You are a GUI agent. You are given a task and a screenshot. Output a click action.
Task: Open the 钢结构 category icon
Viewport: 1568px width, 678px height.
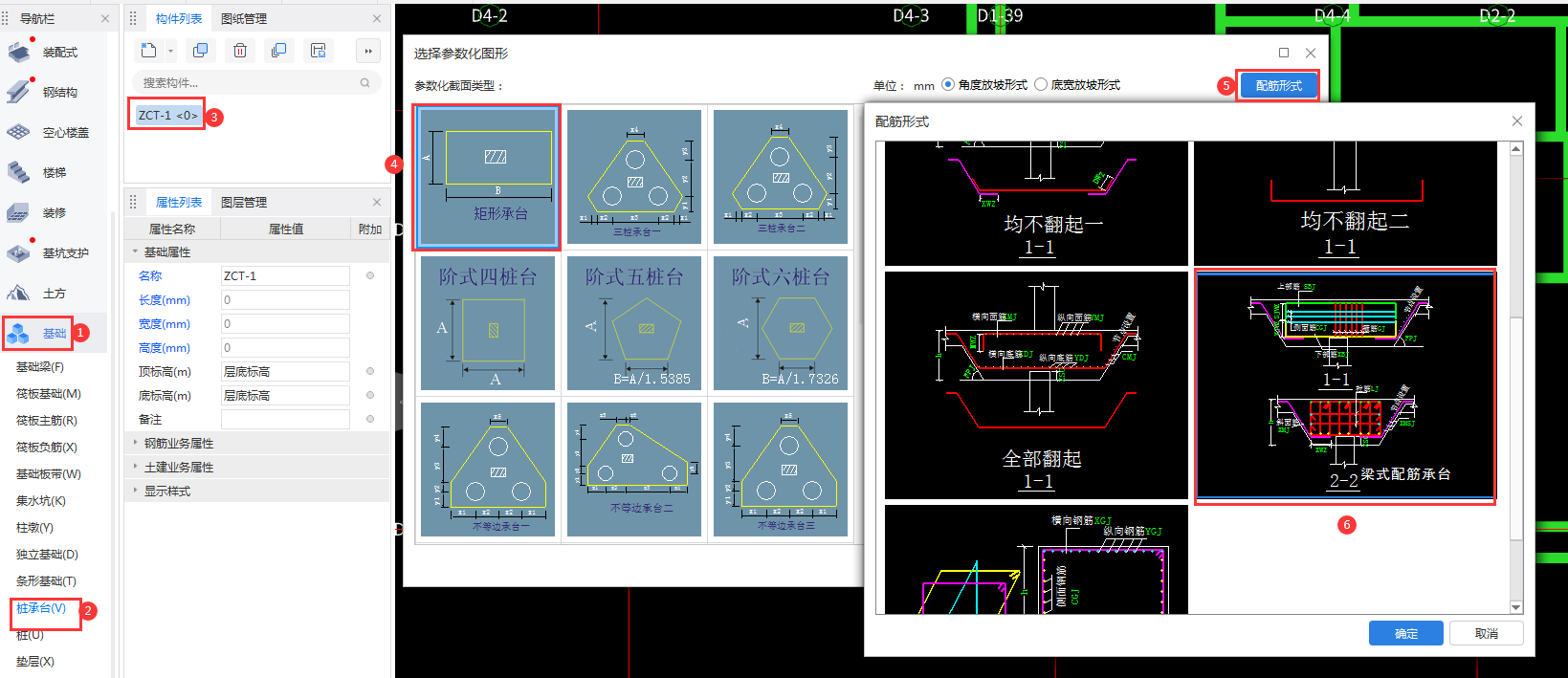20,92
